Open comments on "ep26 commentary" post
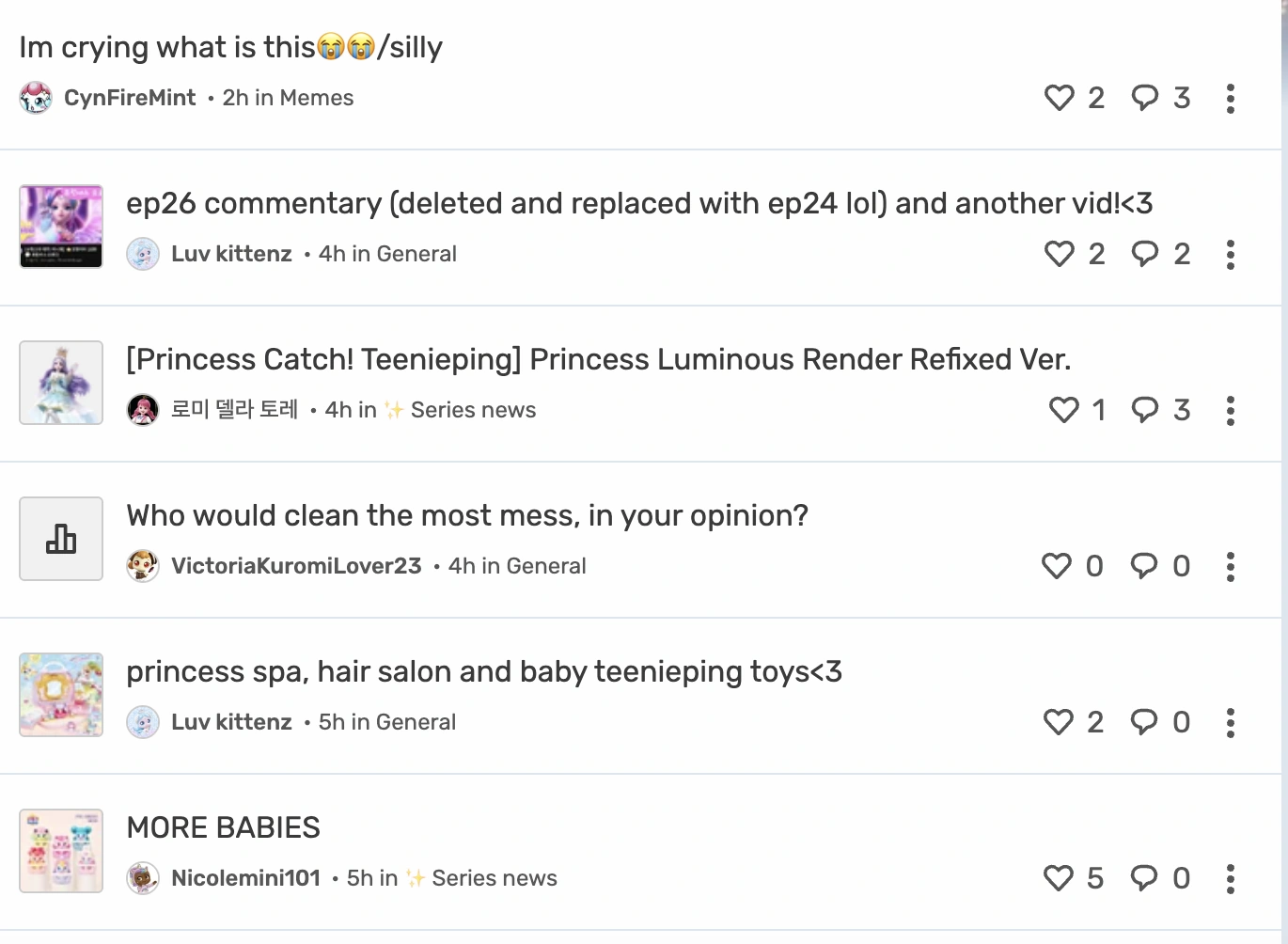 tap(1143, 254)
